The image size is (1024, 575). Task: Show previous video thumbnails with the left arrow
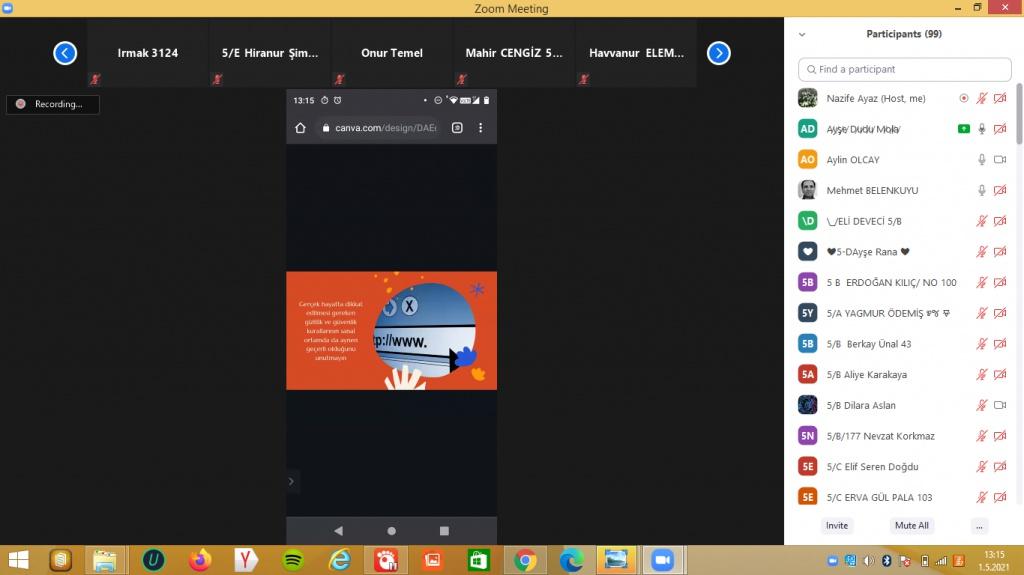coord(65,53)
